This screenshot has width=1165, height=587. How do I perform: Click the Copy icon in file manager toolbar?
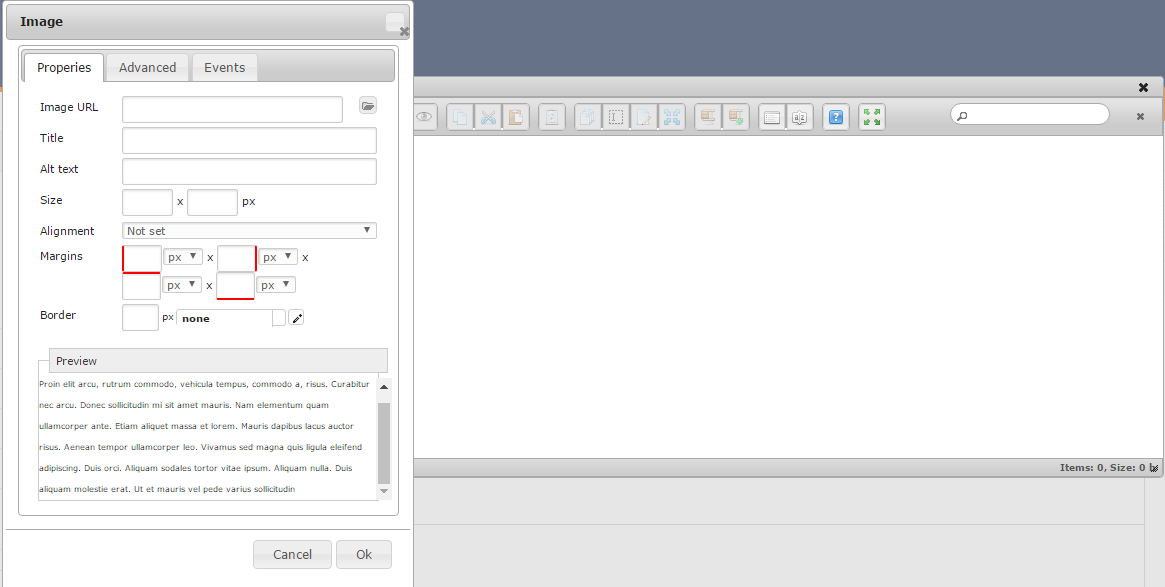click(461, 117)
